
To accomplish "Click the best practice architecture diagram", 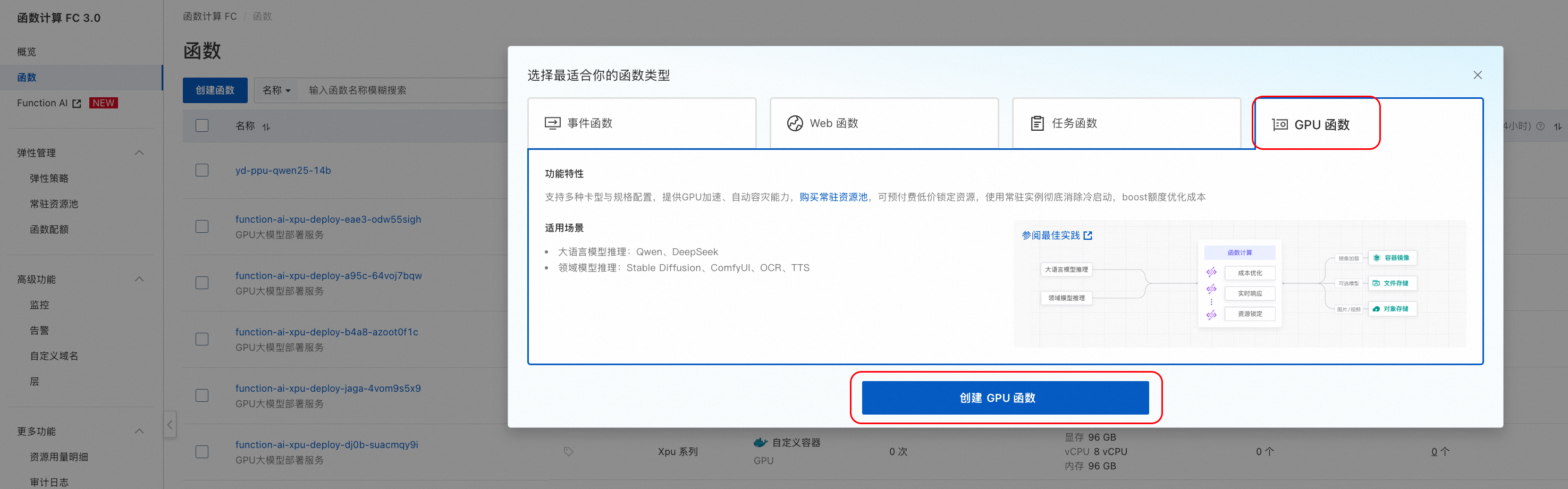I will pyautogui.click(x=1240, y=284).
